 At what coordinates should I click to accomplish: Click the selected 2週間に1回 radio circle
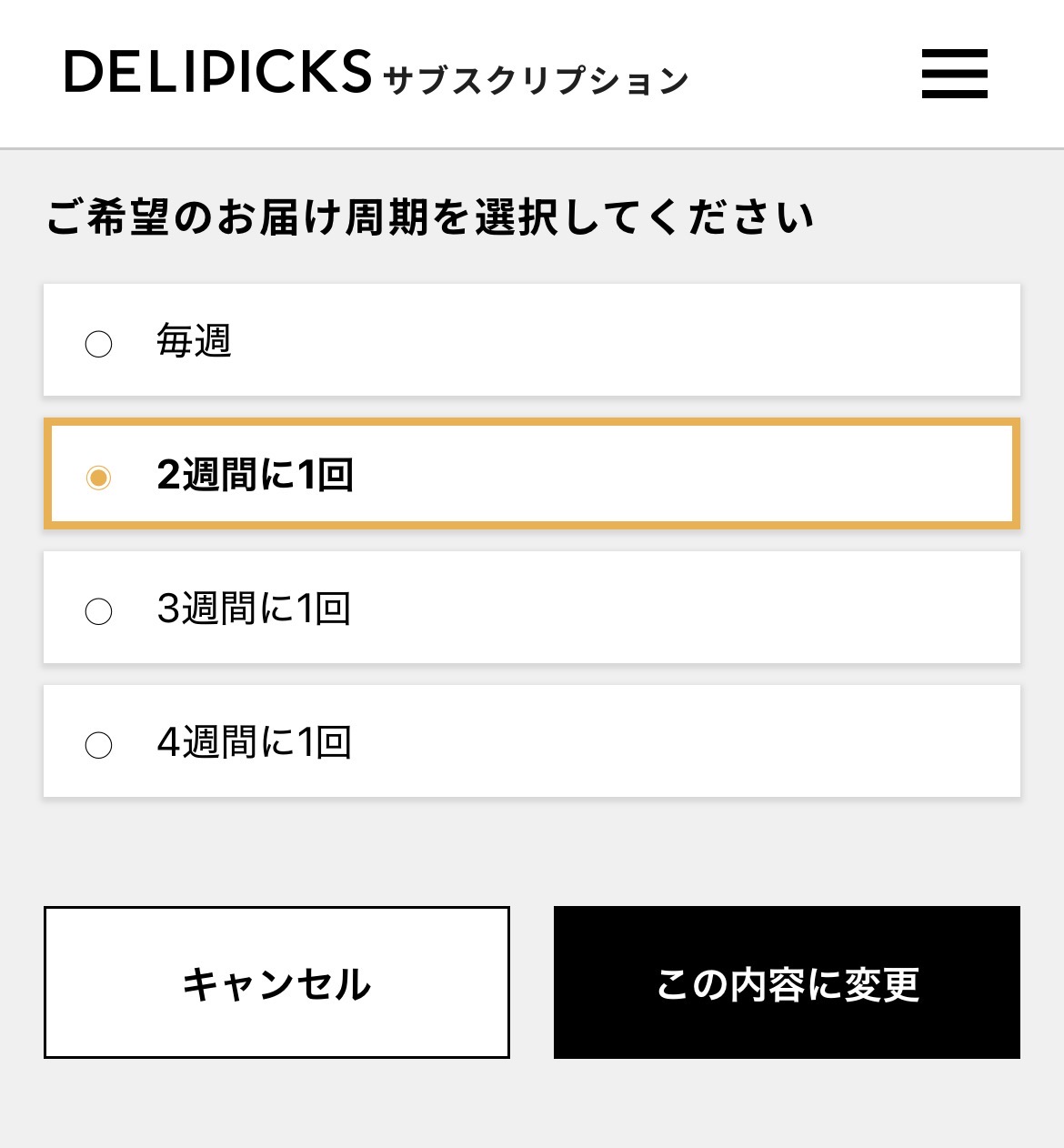point(98,477)
